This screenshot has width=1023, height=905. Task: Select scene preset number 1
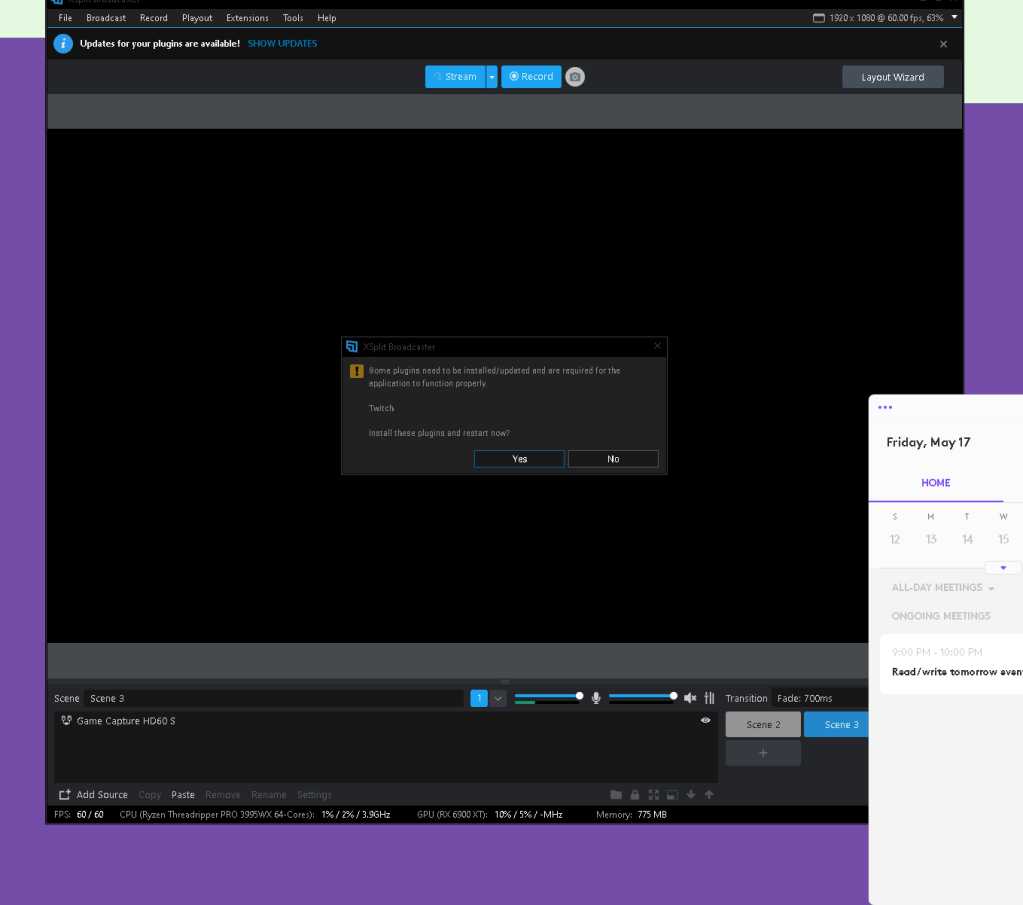(479, 698)
